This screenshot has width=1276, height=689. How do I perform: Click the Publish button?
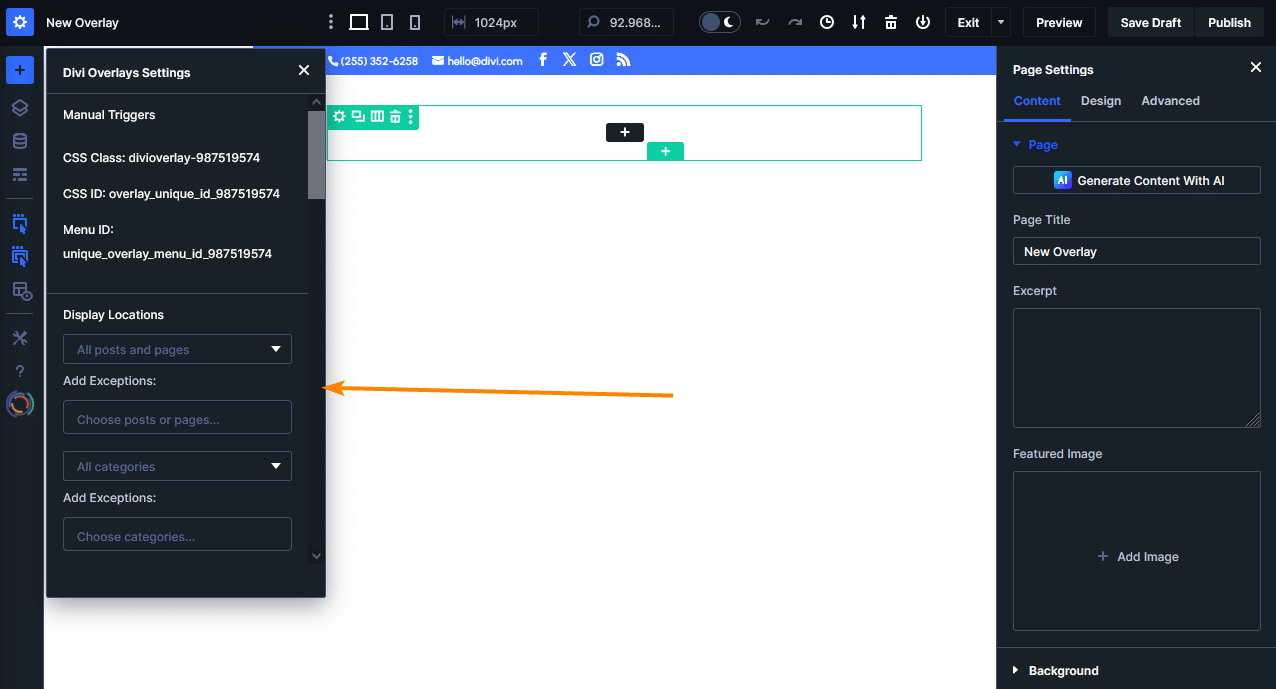pos(1229,21)
